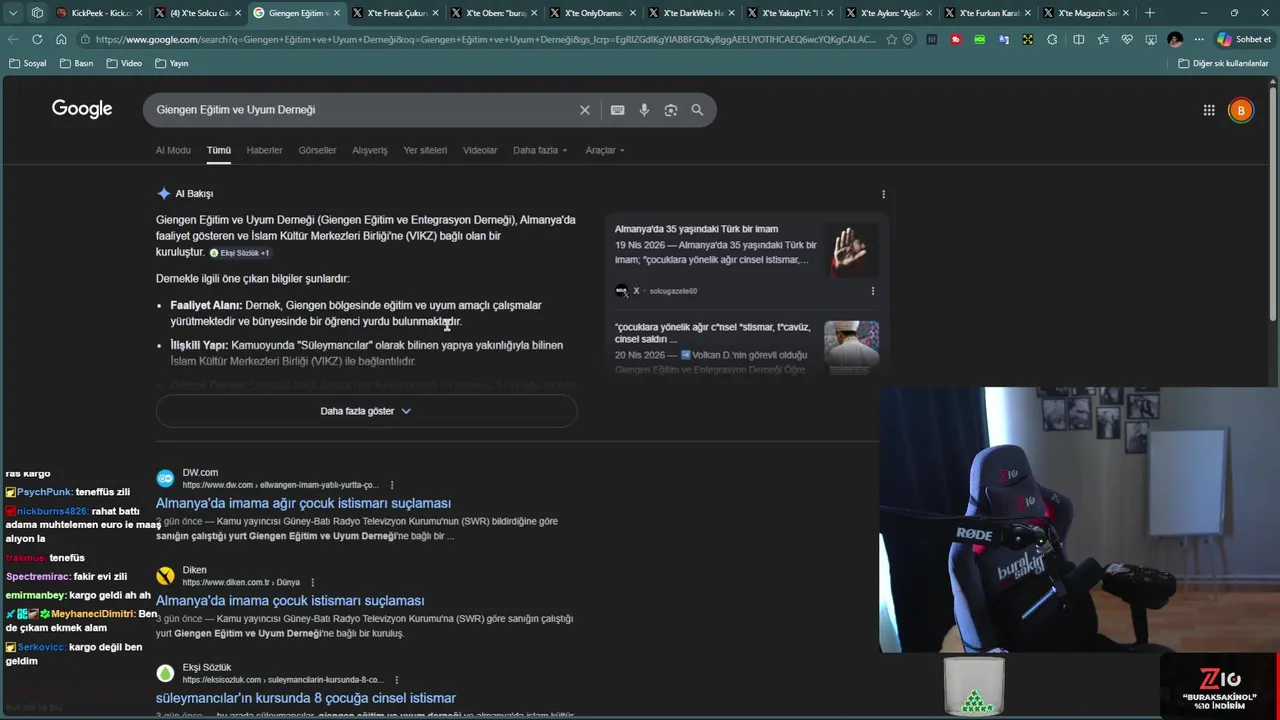Click the red extension icon in the toolbar

[x=956, y=39]
